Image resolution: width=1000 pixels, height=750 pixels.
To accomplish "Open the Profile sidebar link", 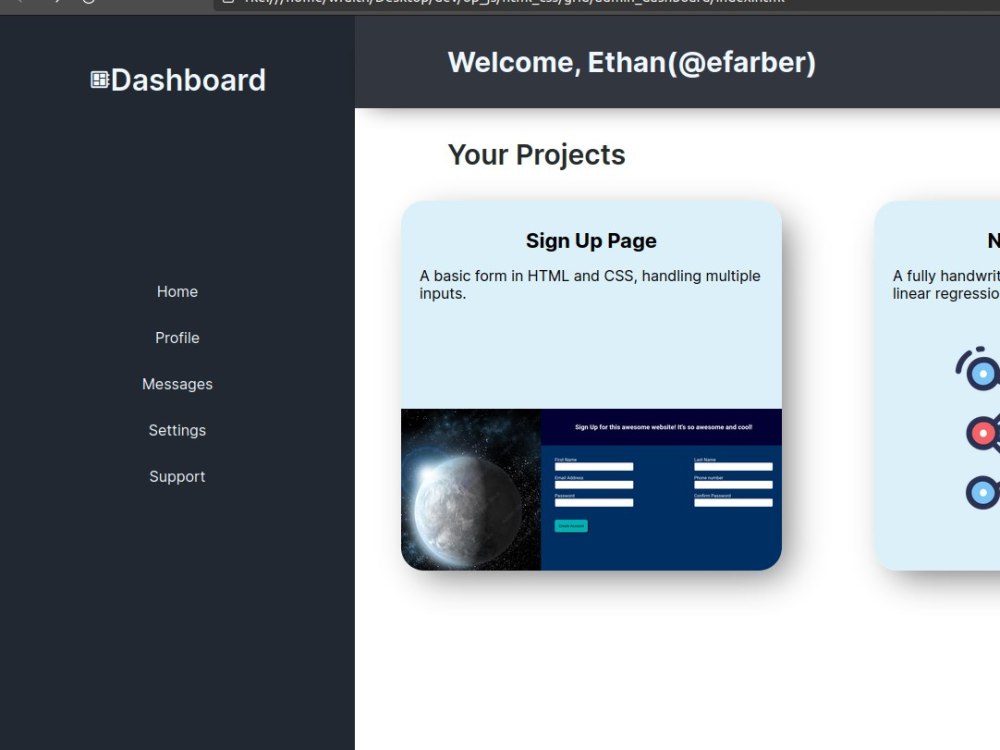I will tap(177, 337).
